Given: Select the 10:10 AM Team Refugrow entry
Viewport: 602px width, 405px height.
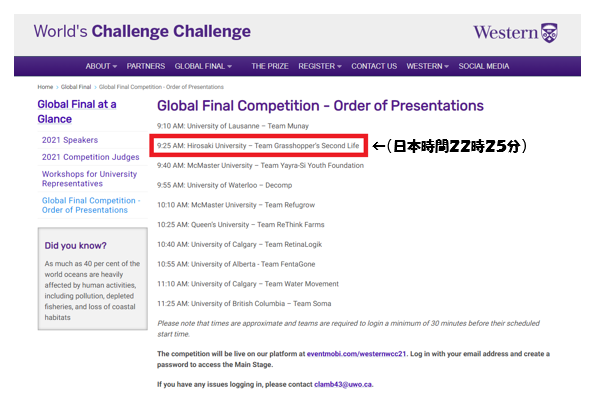Looking at the screenshot, I should pos(236,205).
